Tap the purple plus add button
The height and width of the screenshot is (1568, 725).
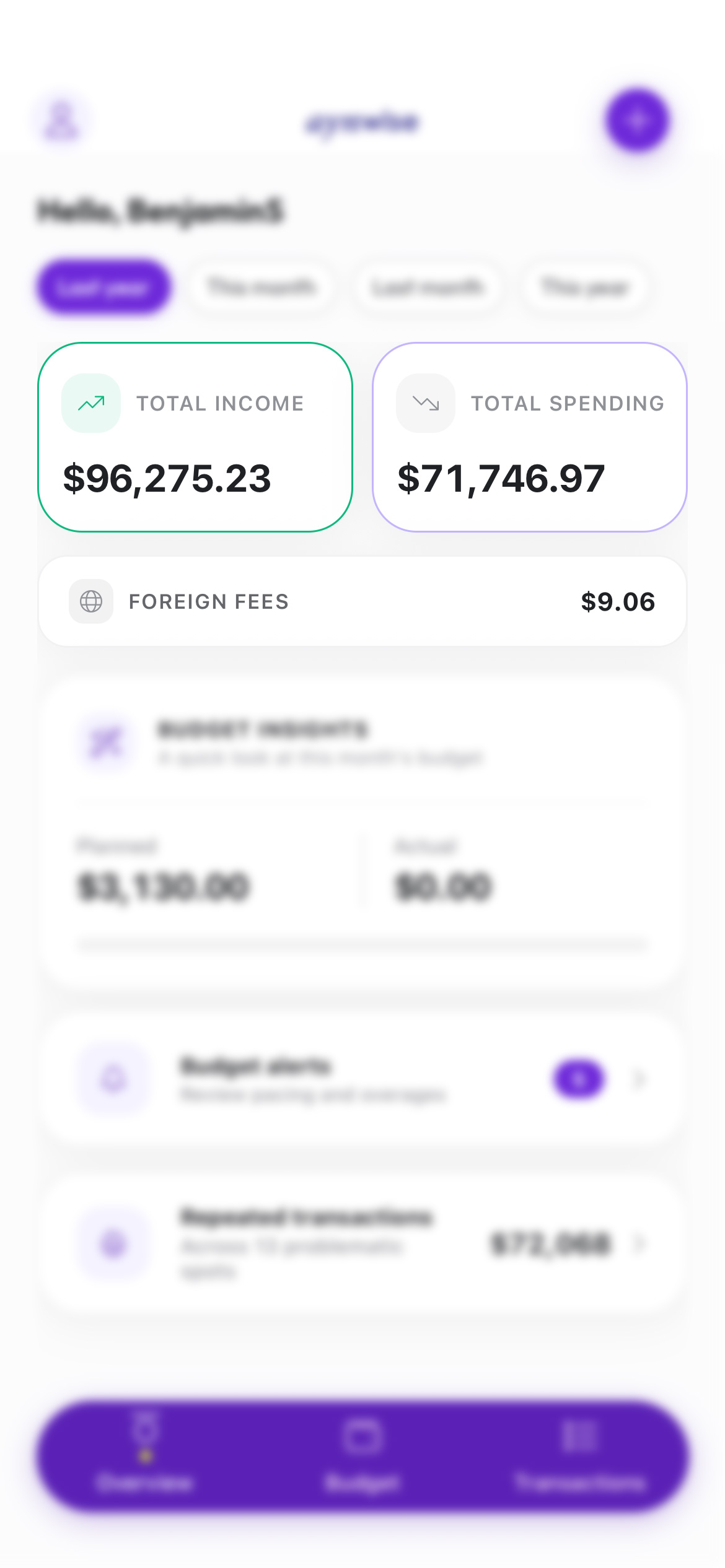[637, 121]
